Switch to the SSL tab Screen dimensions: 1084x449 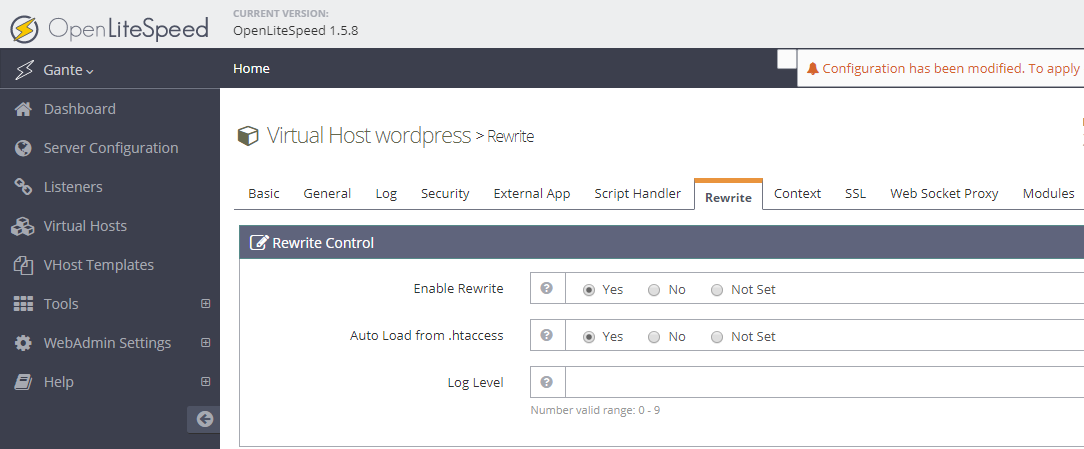coord(855,194)
